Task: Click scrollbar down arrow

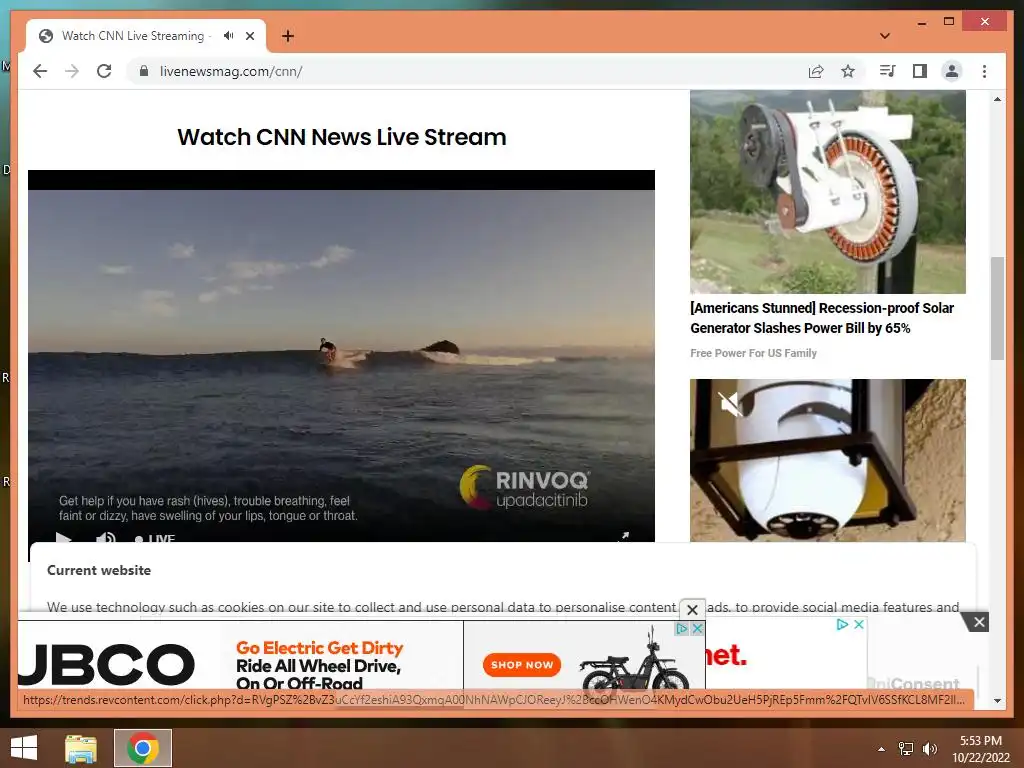Action: [997, 701]
